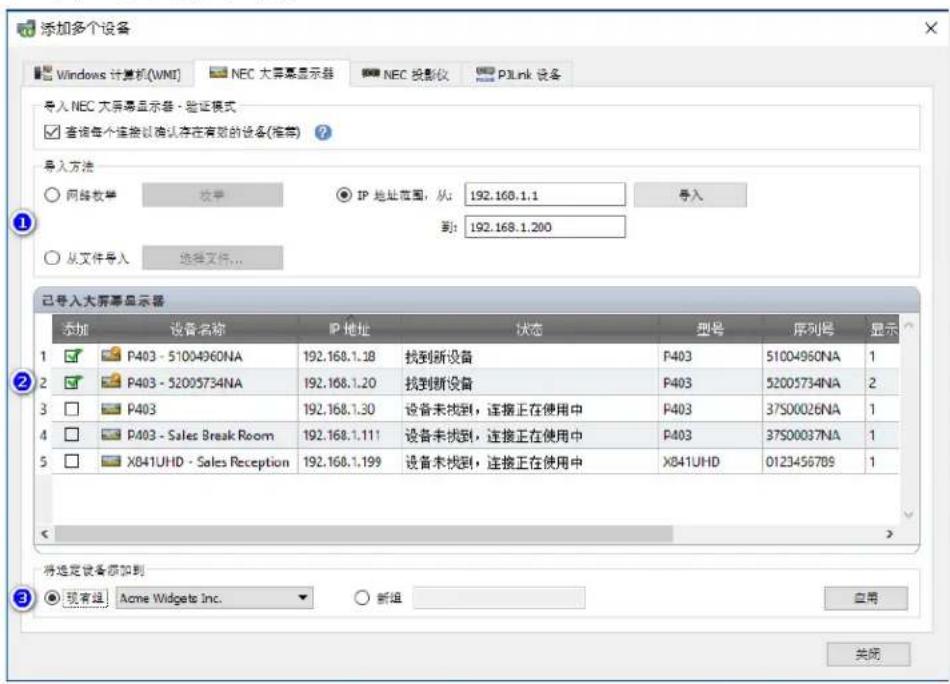
Task: Select the 网络枚举 radio button
Action: 52,194
